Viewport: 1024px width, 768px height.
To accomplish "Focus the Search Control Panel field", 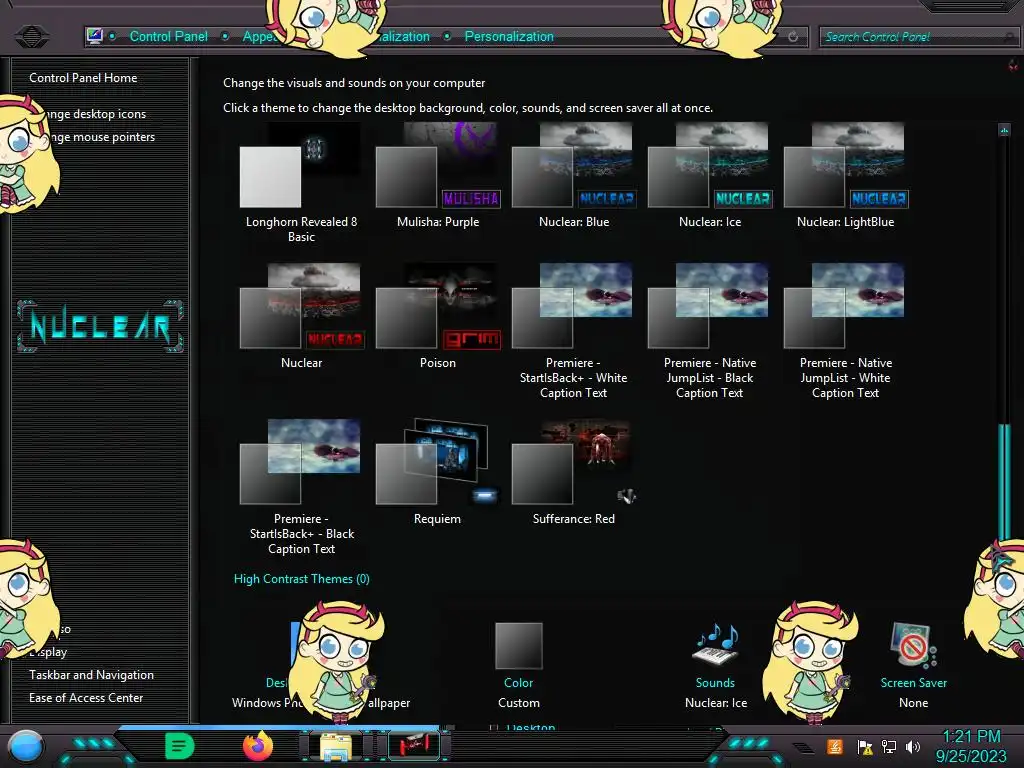I will (918, 37).
